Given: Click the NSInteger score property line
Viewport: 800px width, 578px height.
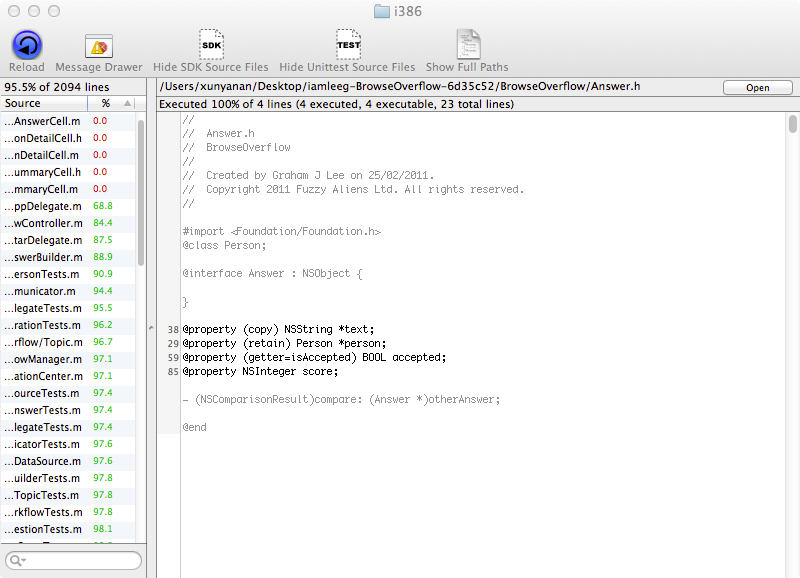Looking at the screenshot, I should (x=260, y=371).
